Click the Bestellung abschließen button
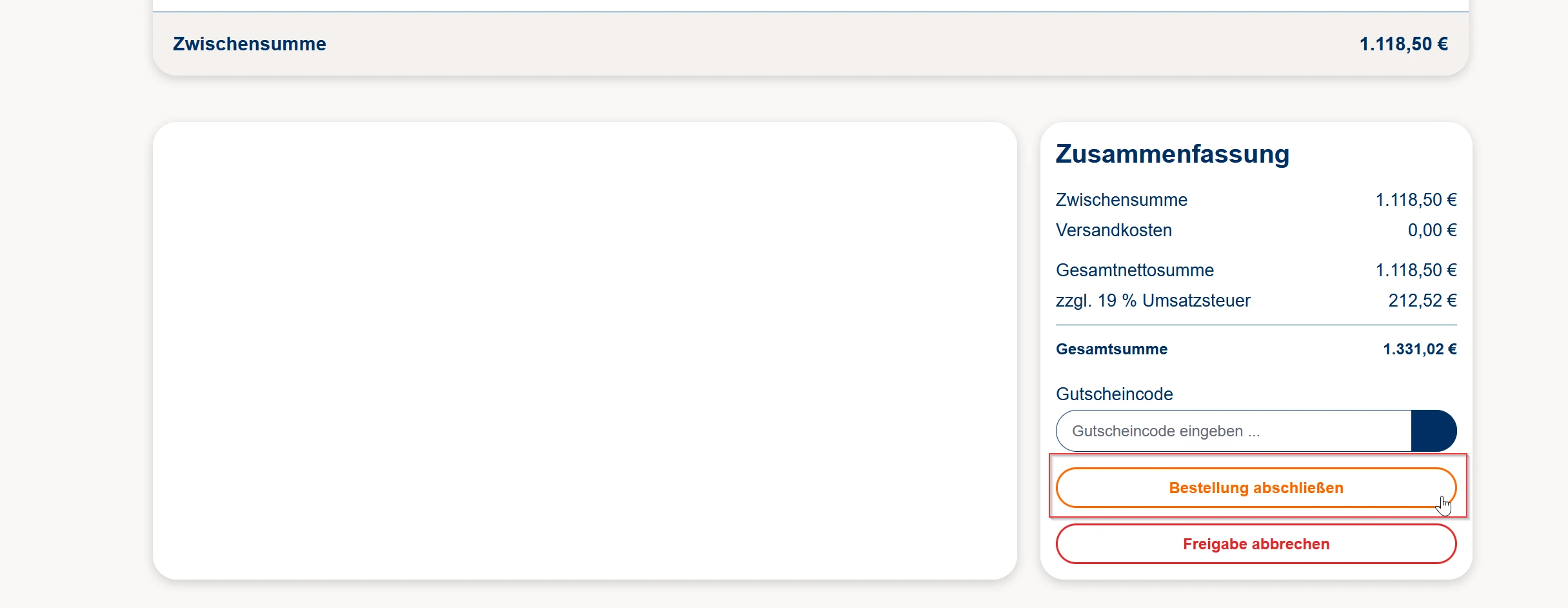Viewport: 1568px width, 608px height. (1255, 488)
